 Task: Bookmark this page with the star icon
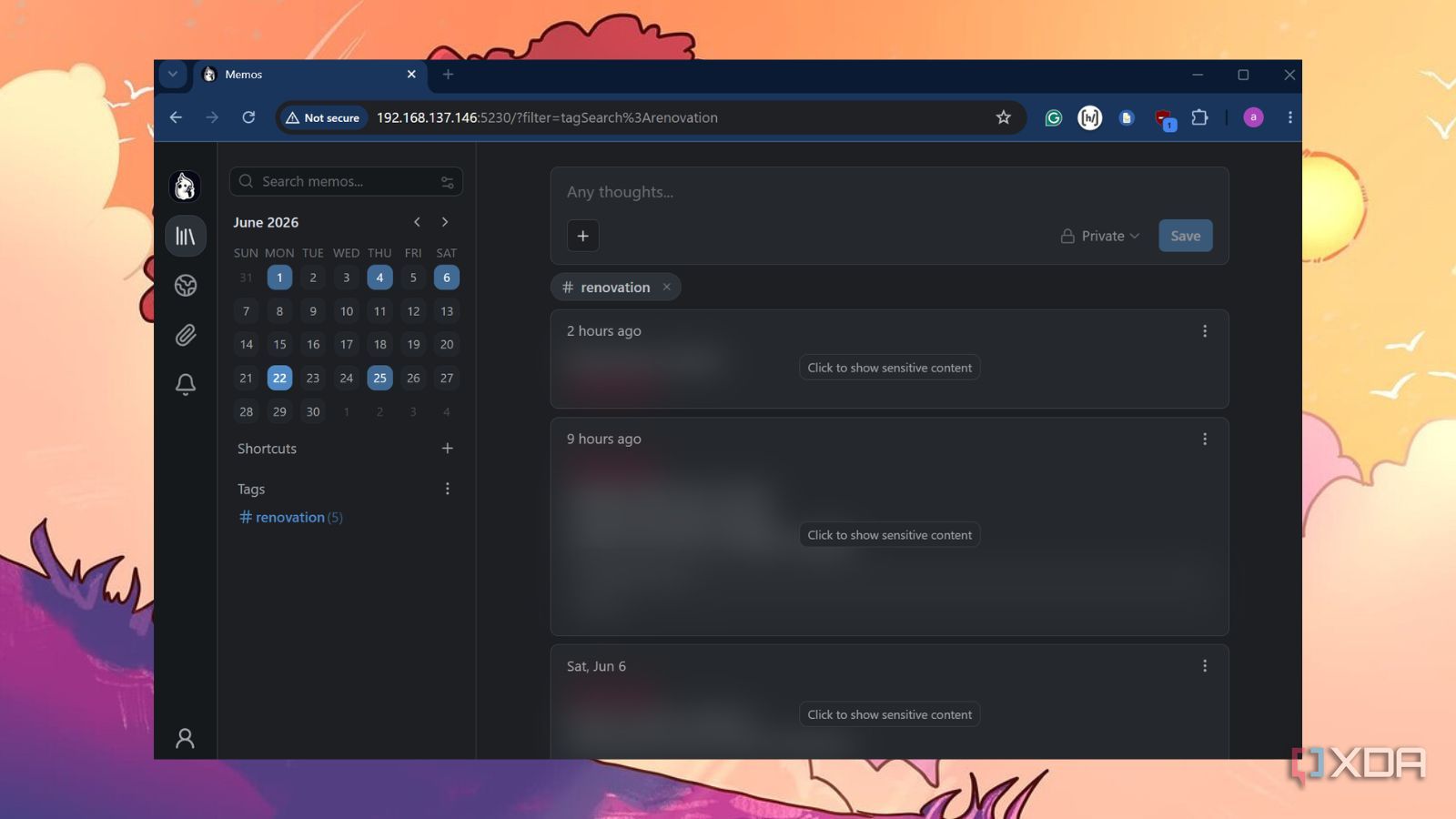click(x=1003, y=117)
